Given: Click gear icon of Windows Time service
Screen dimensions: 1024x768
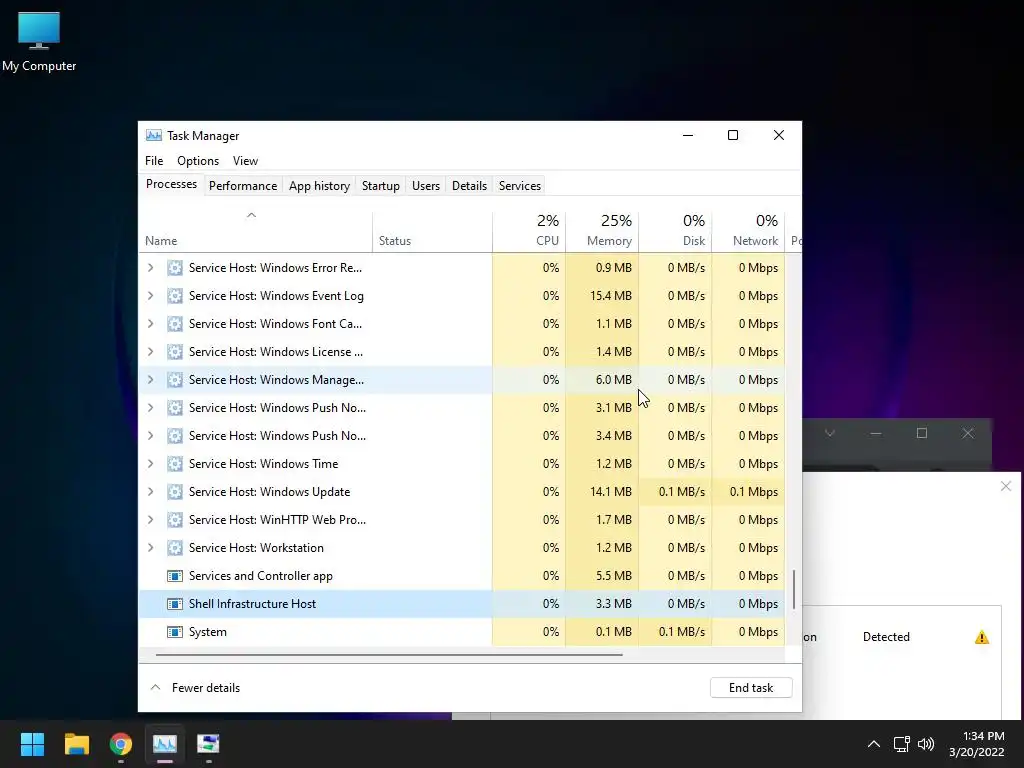Looking at the screenshot, I should point(174,464).
